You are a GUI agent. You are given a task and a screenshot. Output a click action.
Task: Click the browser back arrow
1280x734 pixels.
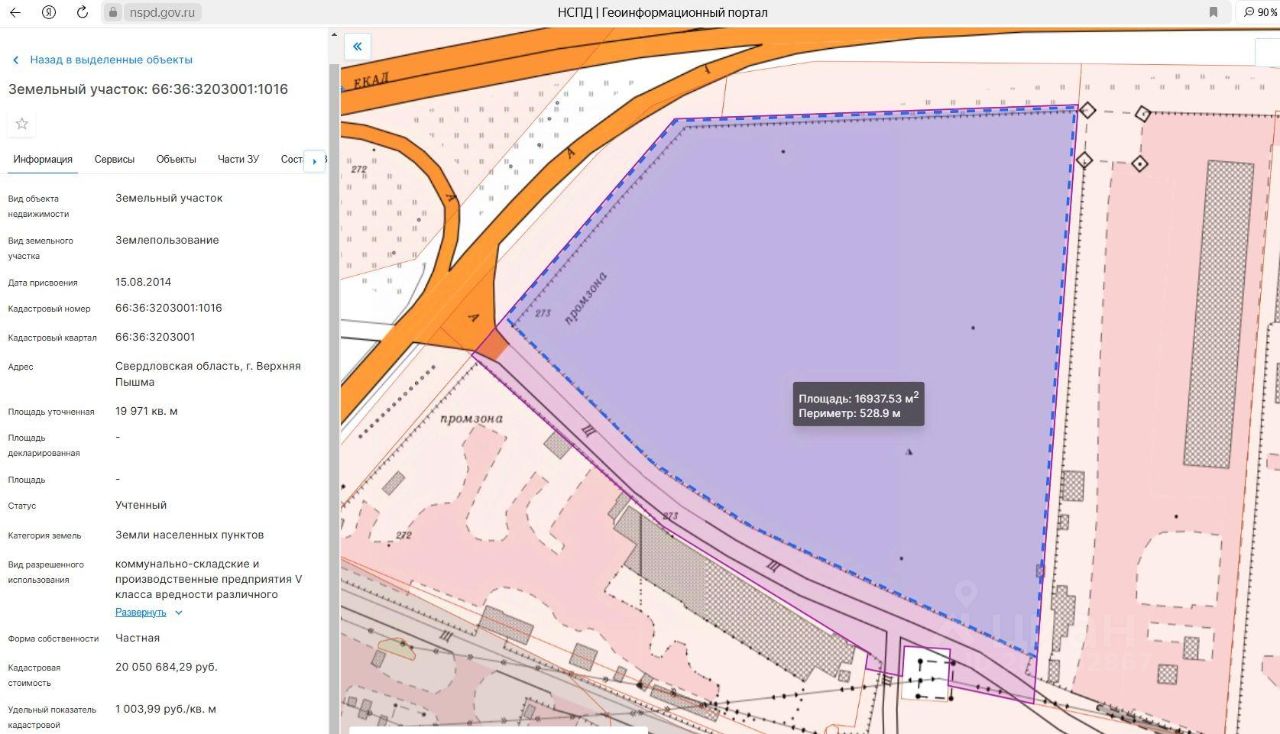16,12
